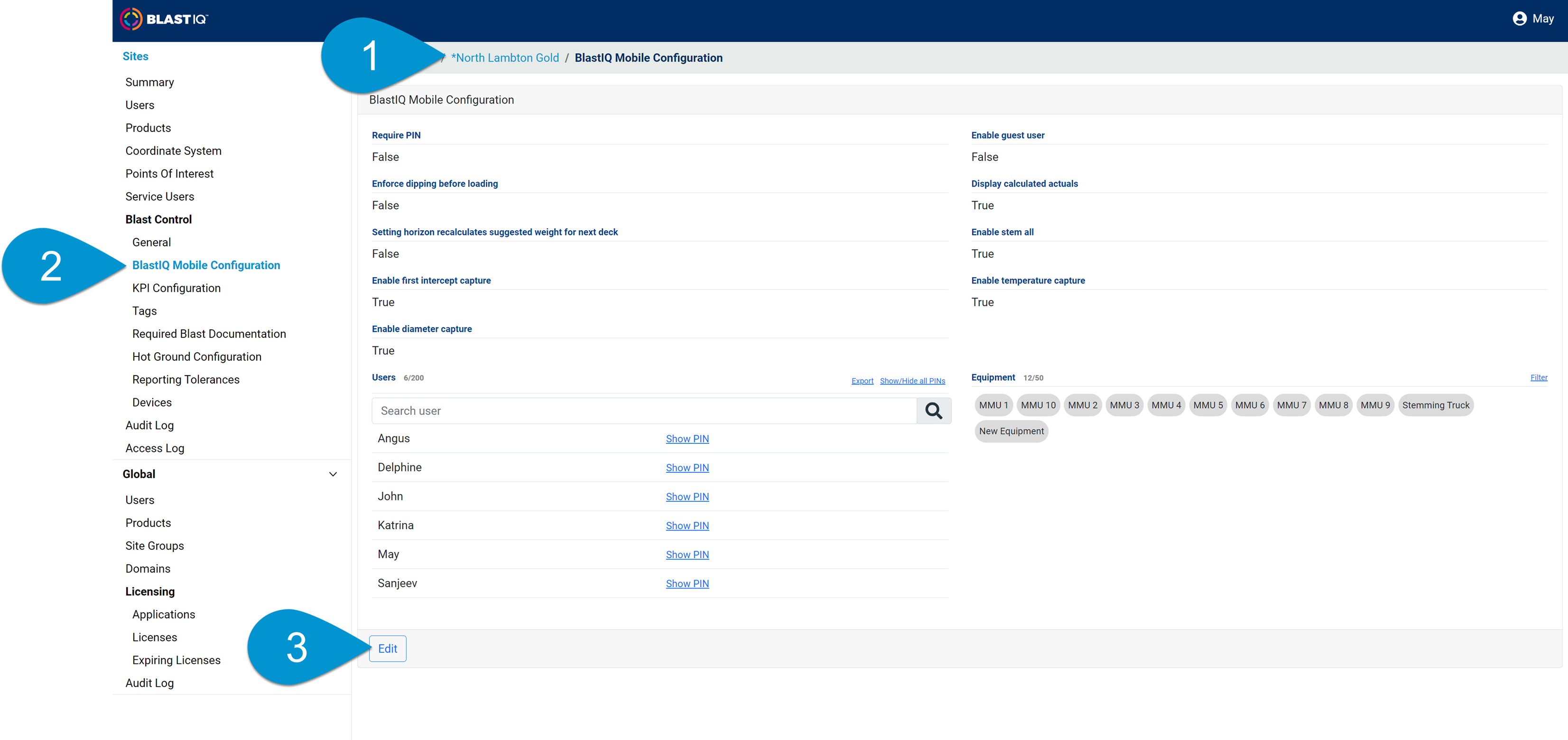Viewport: 1568px width, 740px height.
Task: Show PIN for Katrina
Action: (687, 525)
